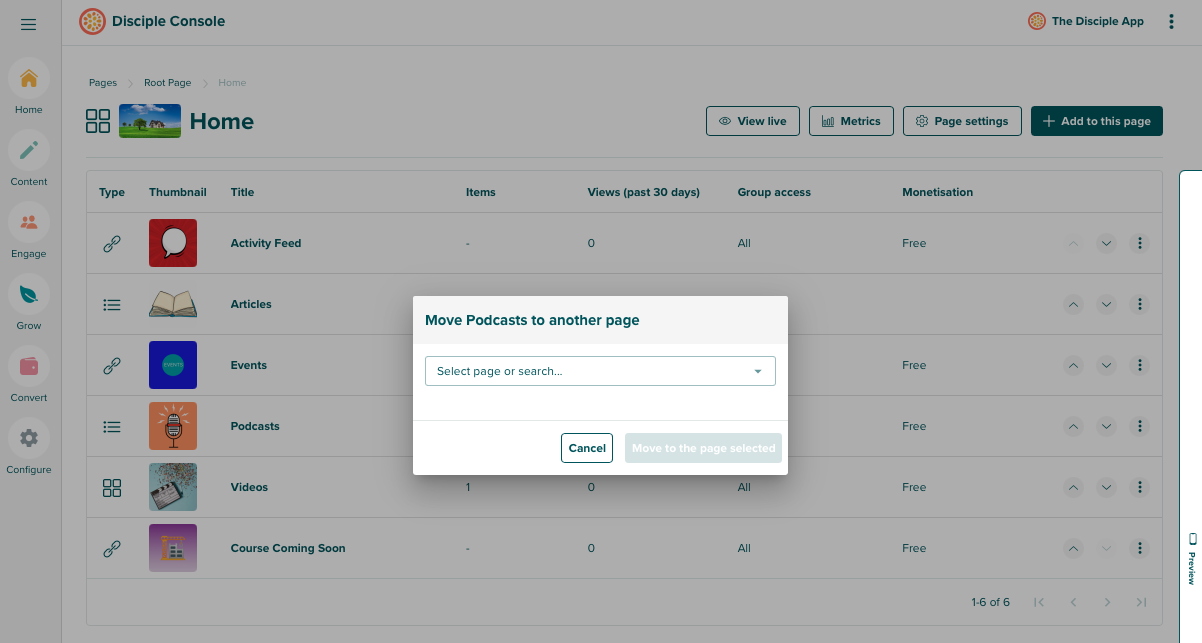Screen dimensions: 1202x643
Task: Click the Podcasts row thumbnail
Action: (172, 426)
